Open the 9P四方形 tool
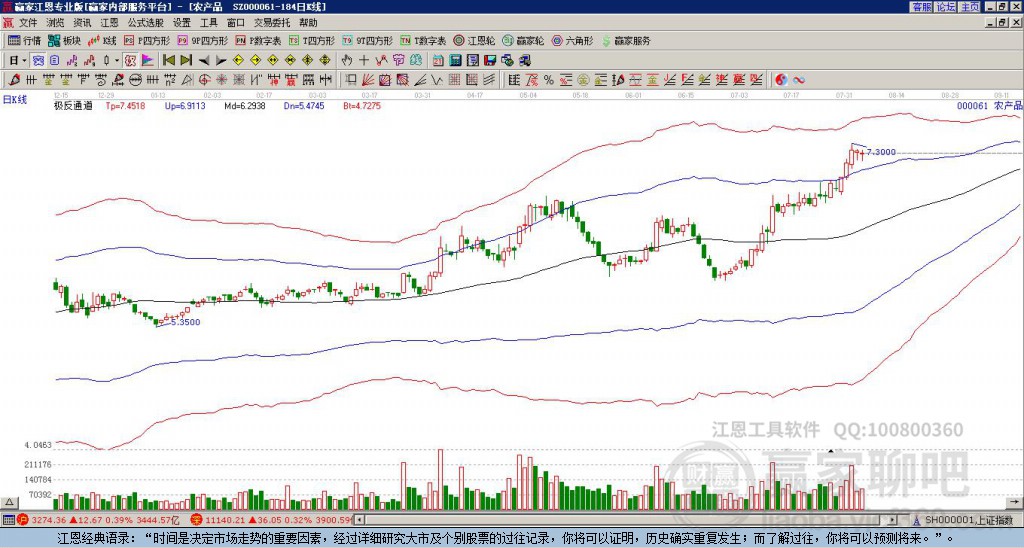Screen dimensions: 1024x548 pyautogui.click(x=202, y=40)
